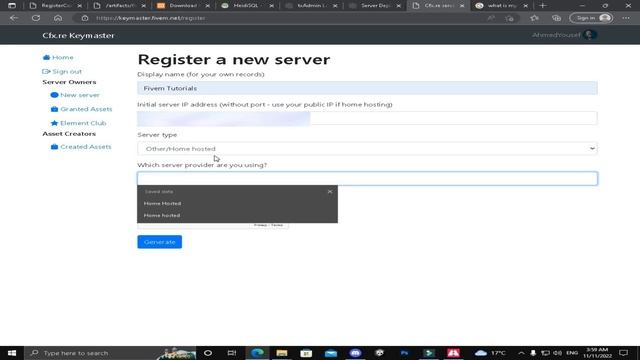Open the Favorites star toolbar icon
This screenshot has height=360, width=640.
(534, 18)
